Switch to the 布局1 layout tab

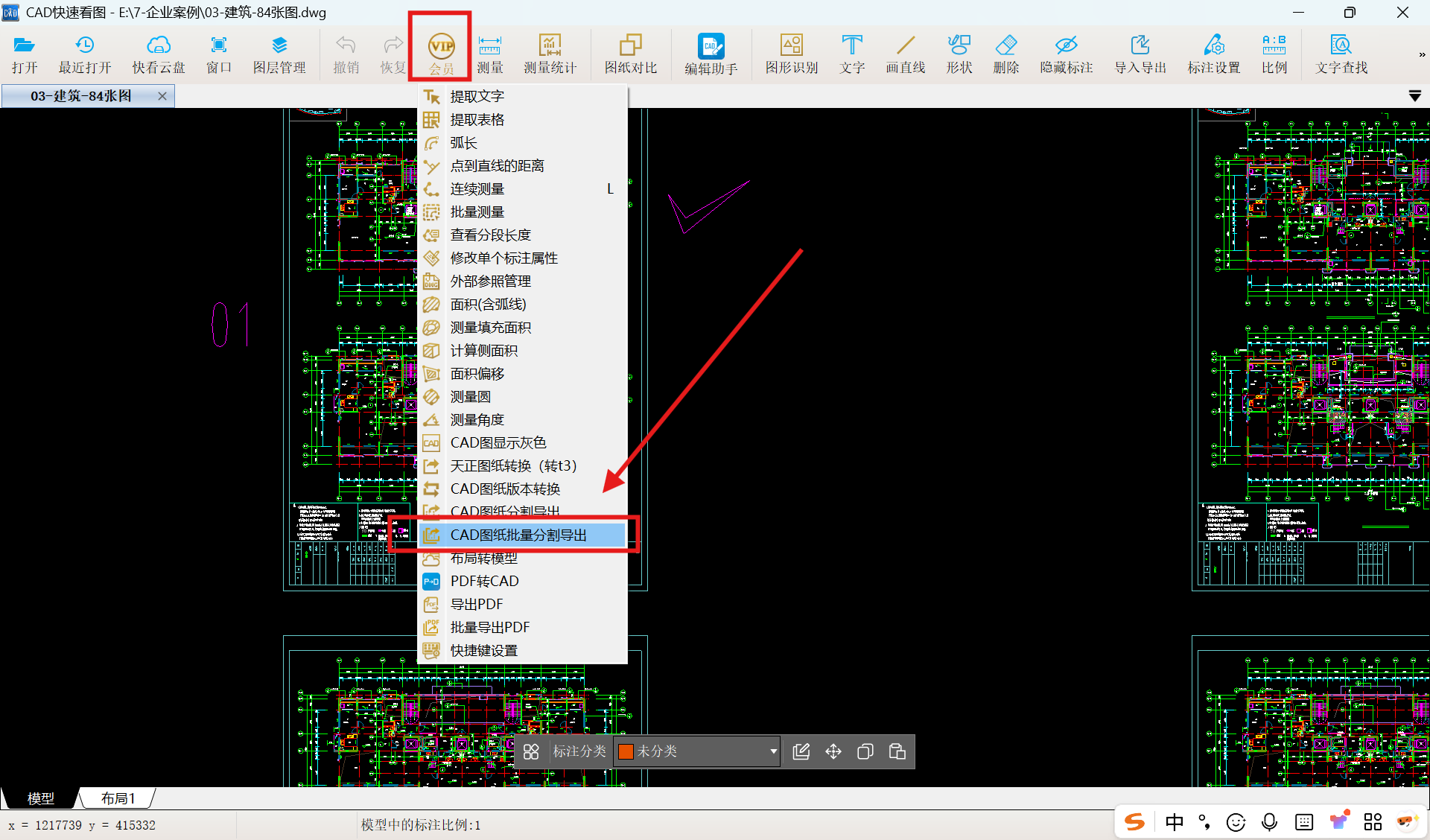(118, 798)
